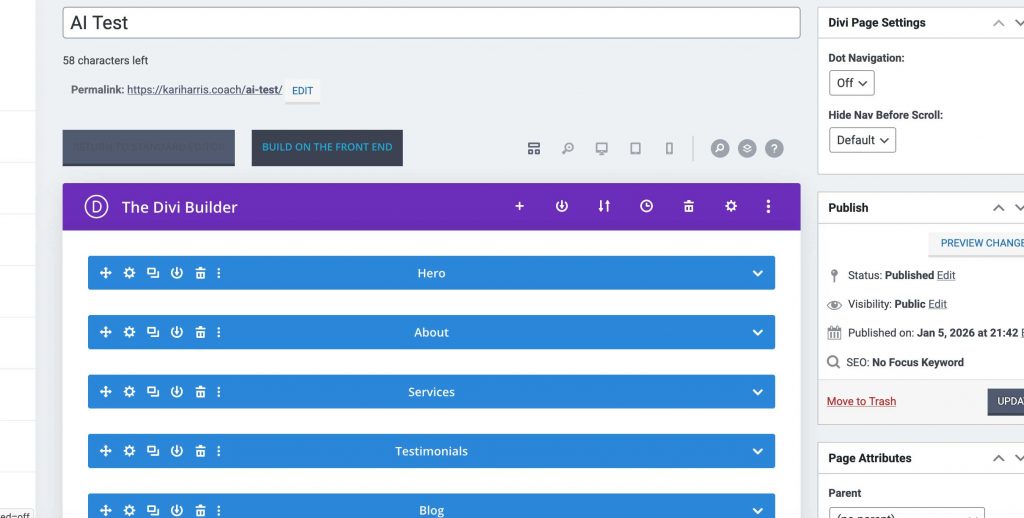Click the AI Test title input field
1024x518 pixels.
(x=431, y=23)
